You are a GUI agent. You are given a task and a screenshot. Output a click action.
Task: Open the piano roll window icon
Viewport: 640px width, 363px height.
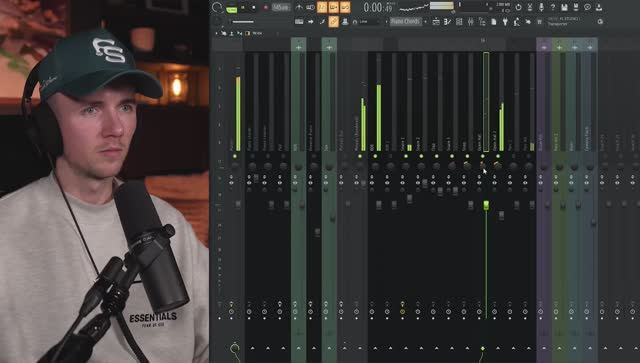click(x=447, y=22)
